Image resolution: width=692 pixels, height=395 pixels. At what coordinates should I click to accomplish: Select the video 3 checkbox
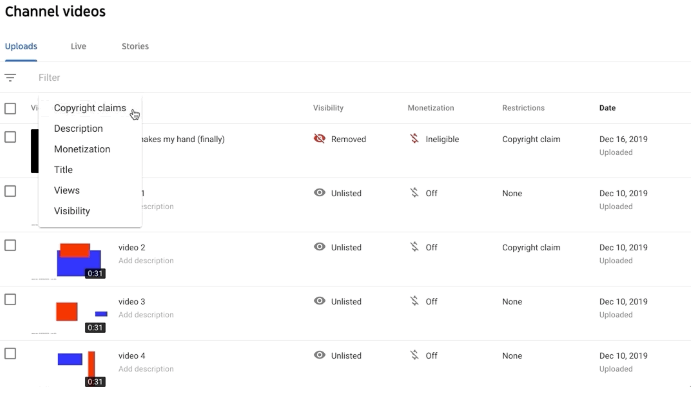tap(10, 300)
